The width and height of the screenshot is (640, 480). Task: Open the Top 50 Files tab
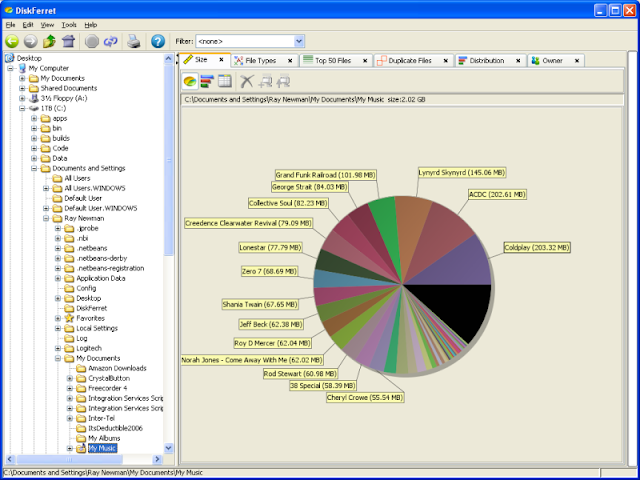335,60
